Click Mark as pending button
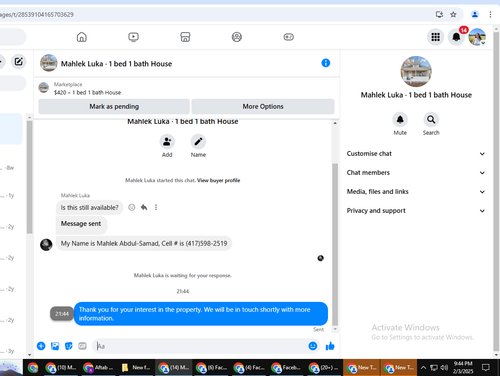The image size is (500, 376). [114, 106]
